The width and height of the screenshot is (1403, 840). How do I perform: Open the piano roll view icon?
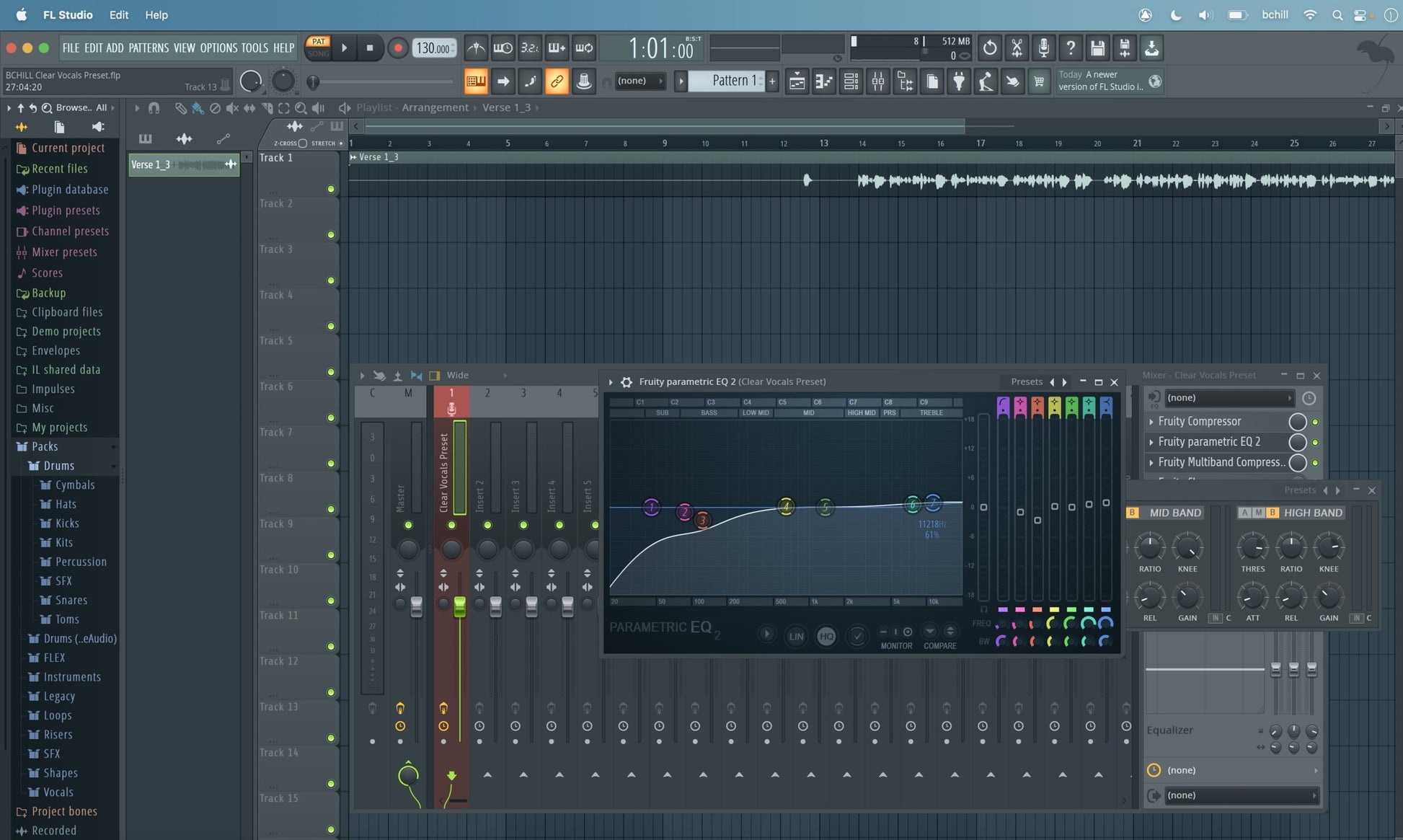tap(823, 81)
